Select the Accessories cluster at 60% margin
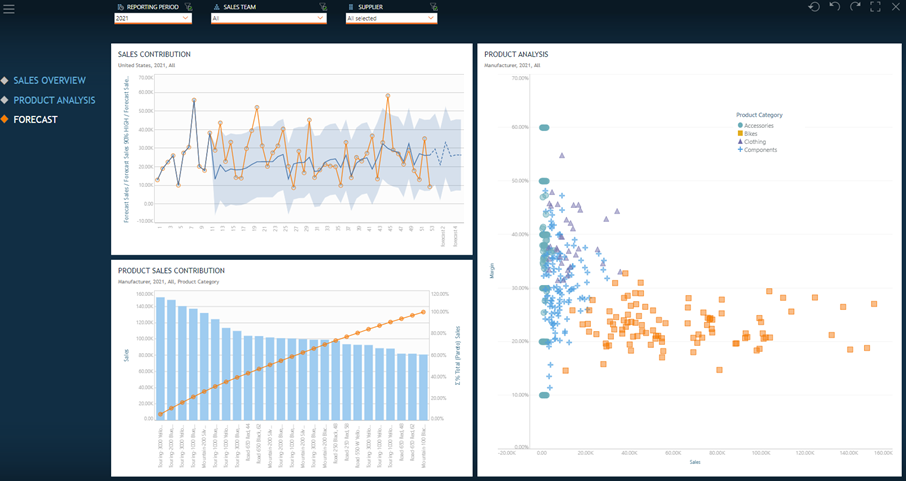Screen dimensions: 906x481 pos(544,128)
